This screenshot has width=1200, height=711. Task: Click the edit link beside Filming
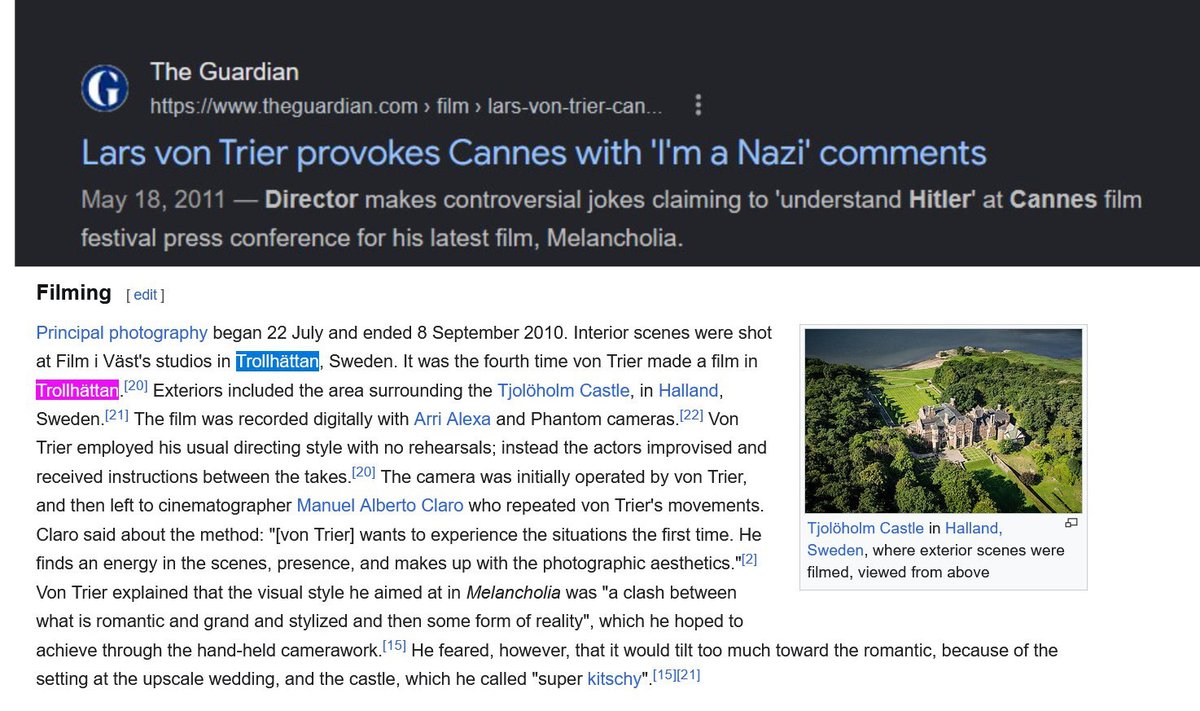(145, 295)
